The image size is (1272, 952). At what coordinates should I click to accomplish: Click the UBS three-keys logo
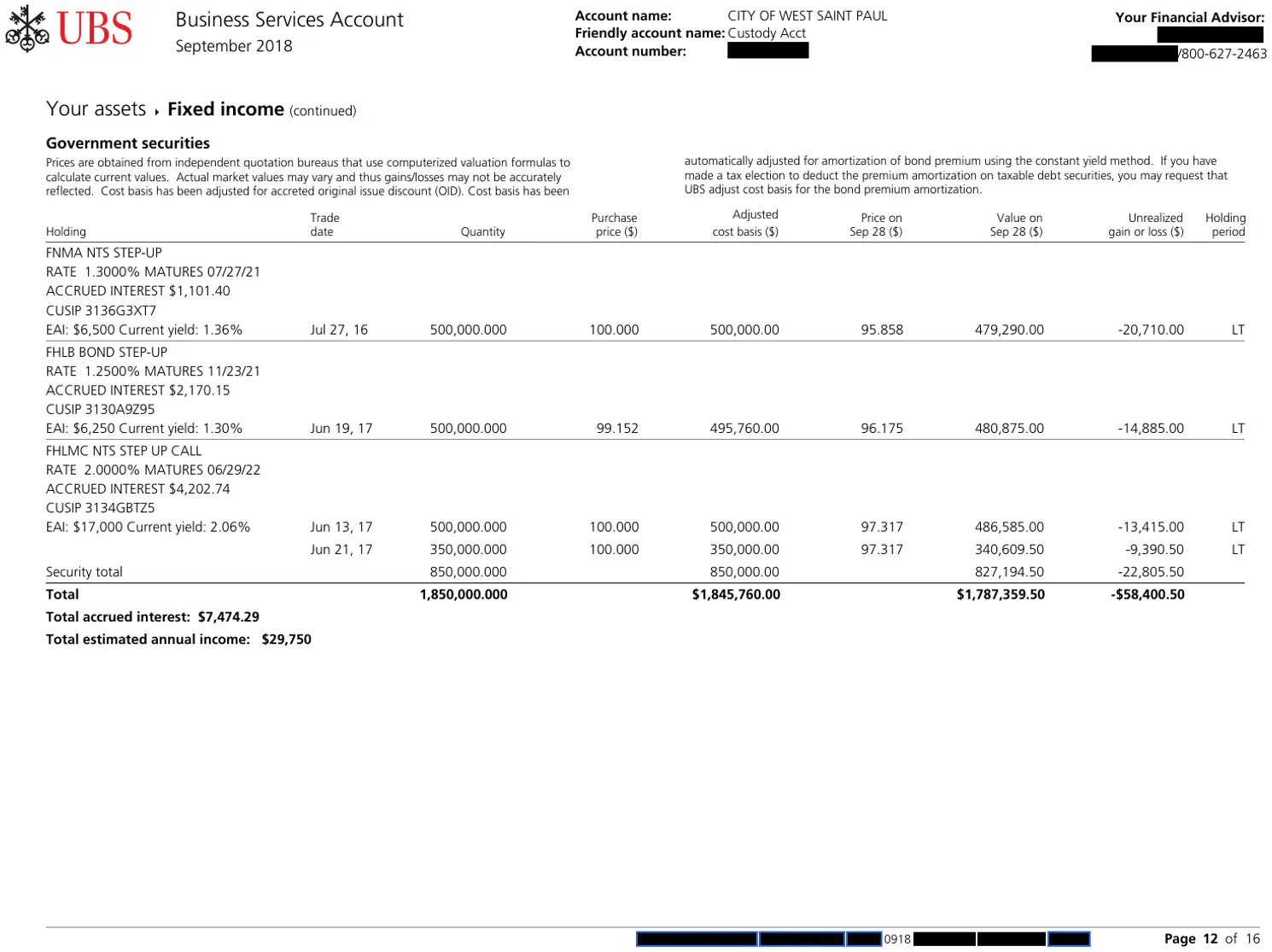27,29
